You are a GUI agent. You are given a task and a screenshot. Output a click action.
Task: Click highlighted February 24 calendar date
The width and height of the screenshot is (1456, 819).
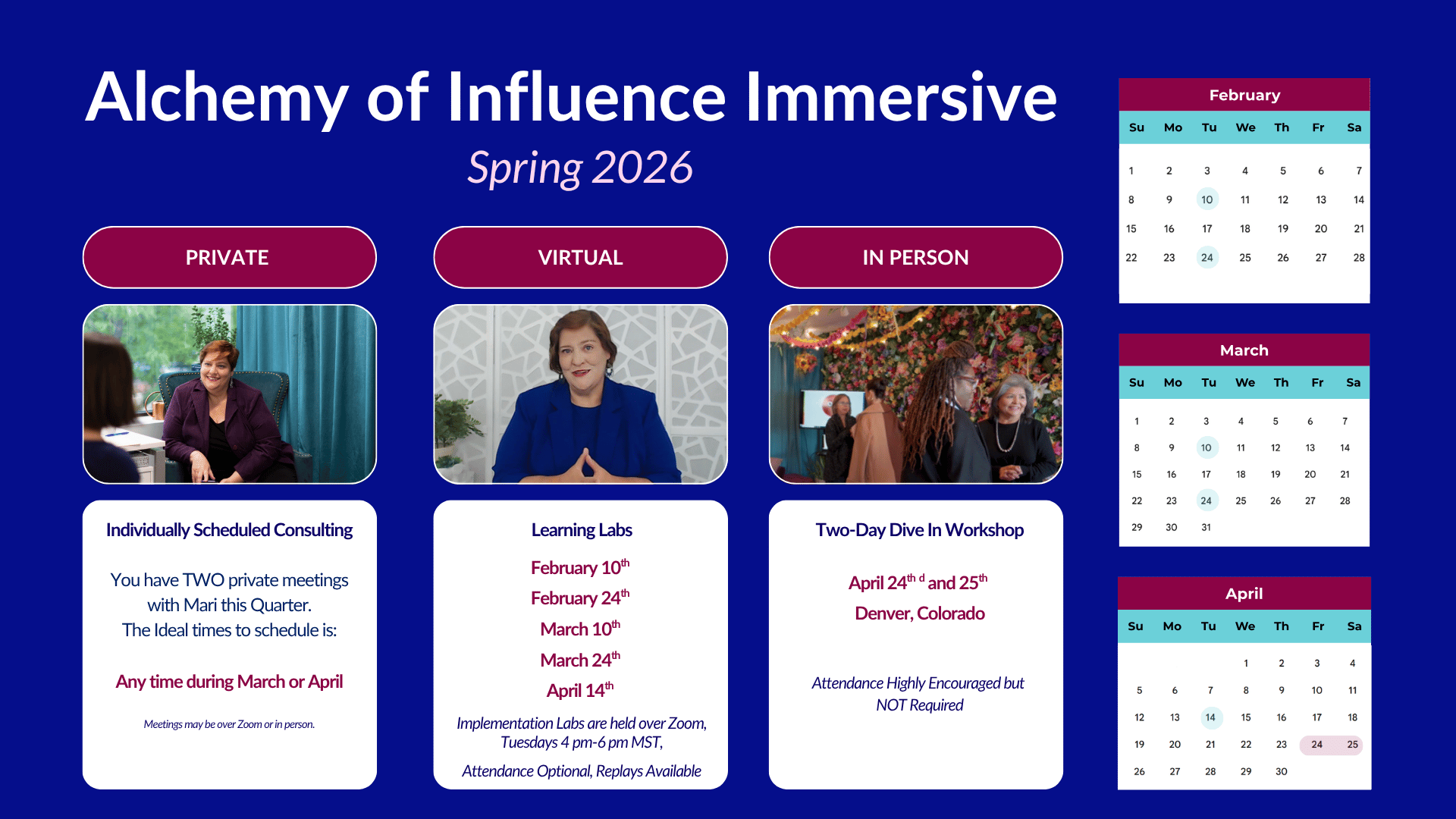click(x=1207, y=257)
